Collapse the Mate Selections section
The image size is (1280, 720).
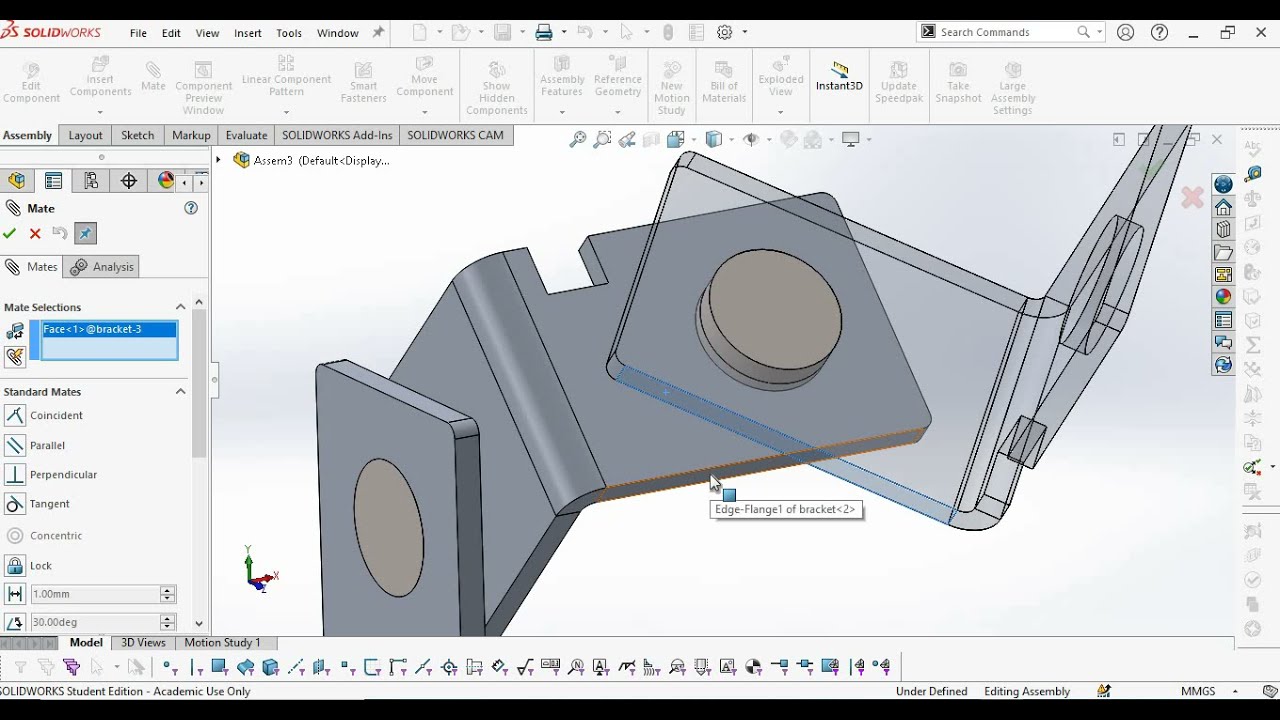click(180, 307)
